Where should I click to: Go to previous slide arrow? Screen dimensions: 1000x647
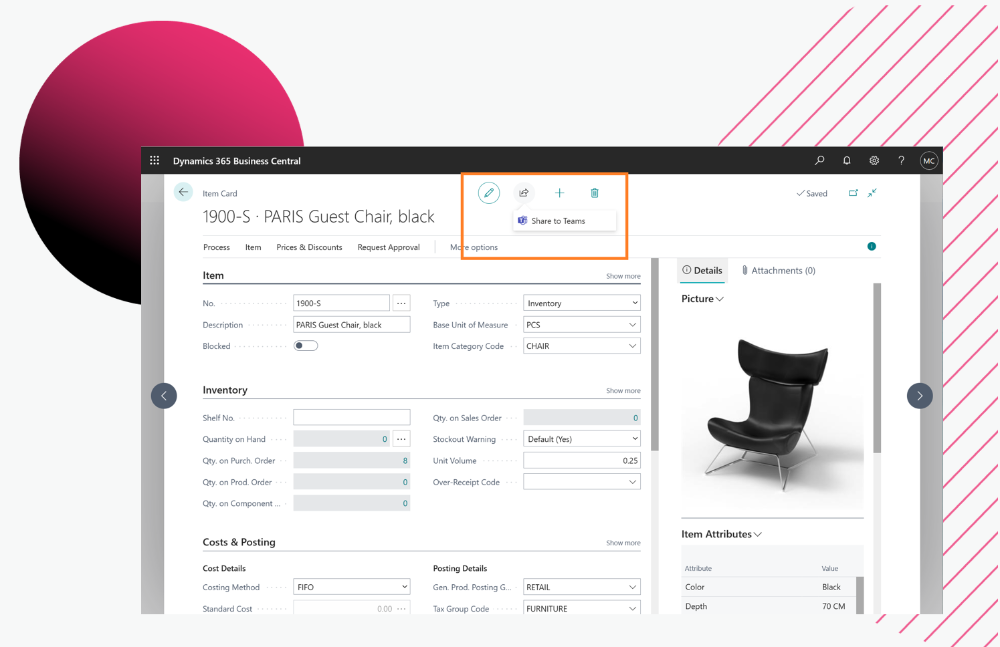(x=164, y=396)
